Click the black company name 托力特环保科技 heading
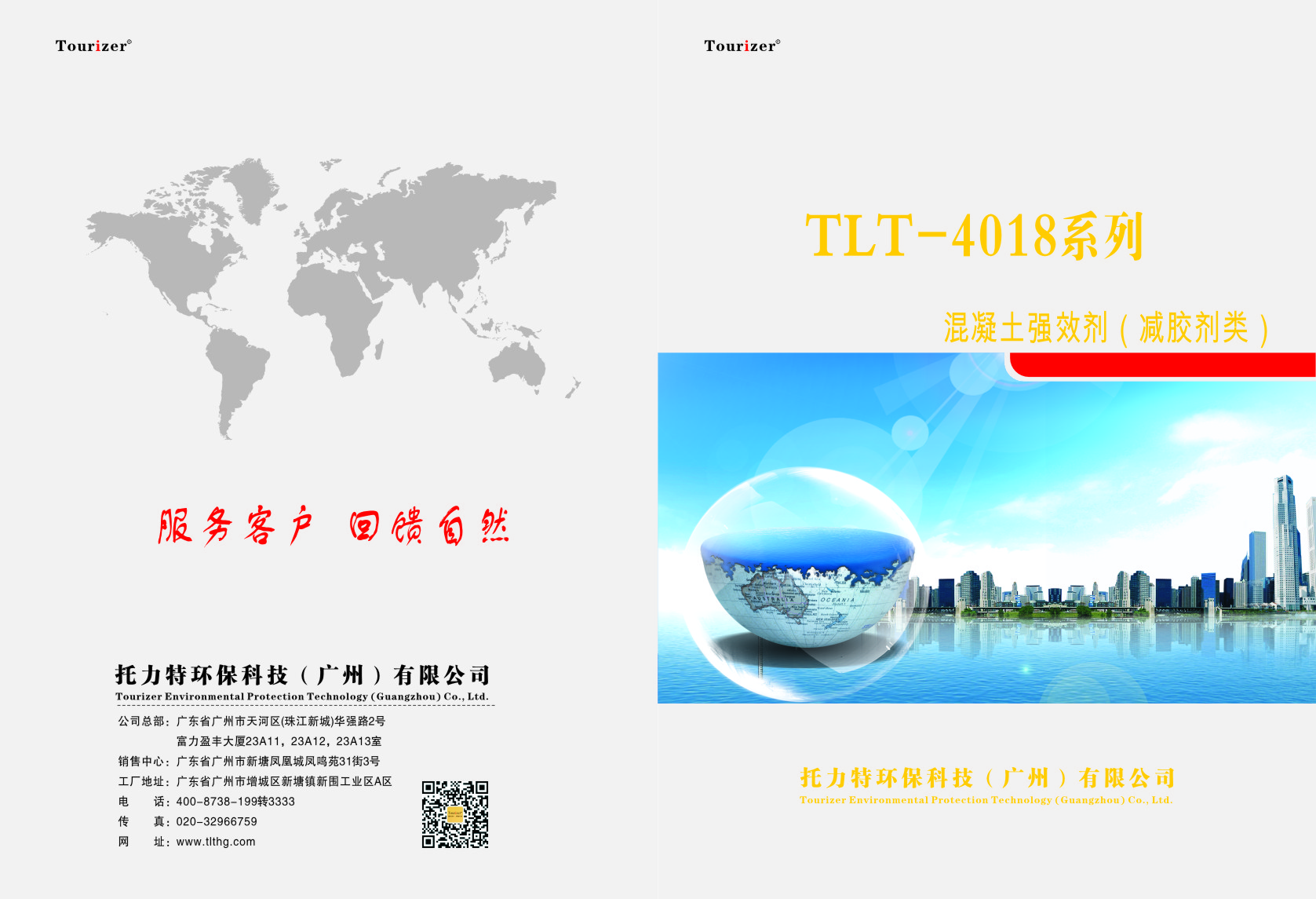1316x899 pixels. 303,675
